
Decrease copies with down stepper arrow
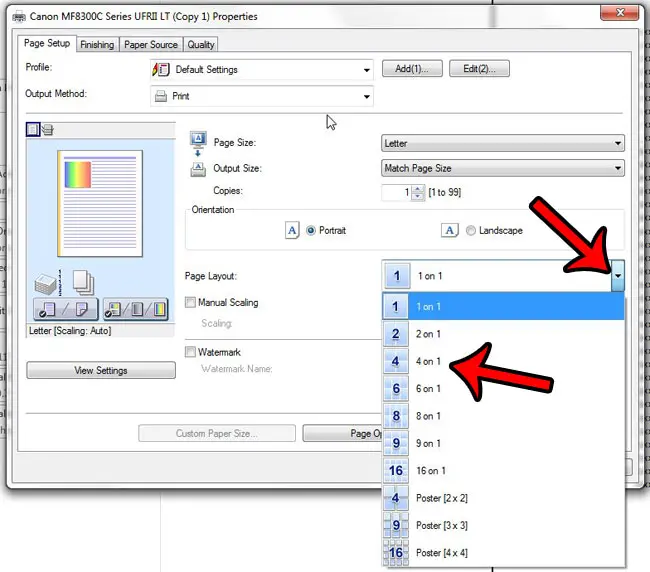[x=418, y=196]
